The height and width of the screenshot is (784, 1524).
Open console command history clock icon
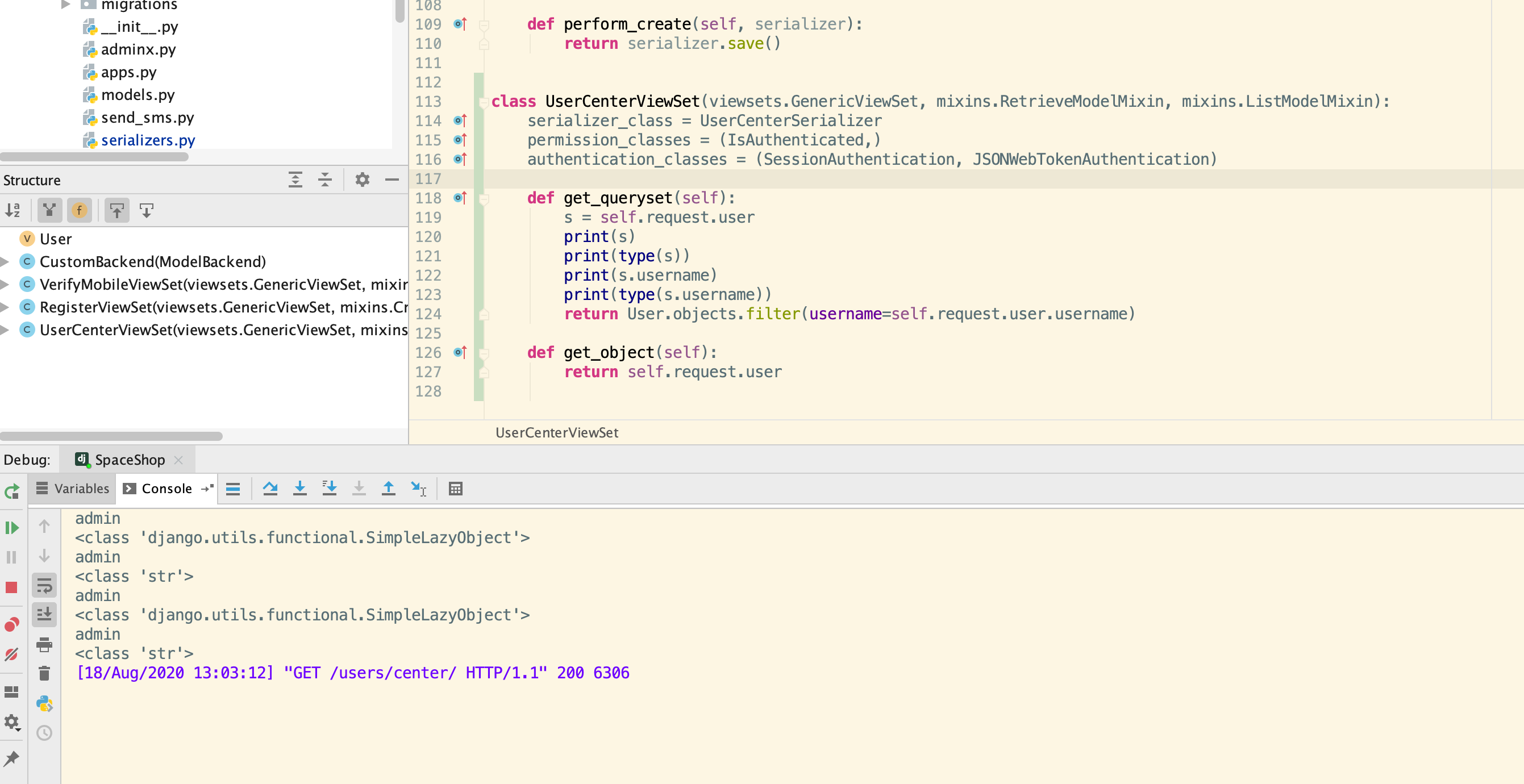click(x=44, y=733)
